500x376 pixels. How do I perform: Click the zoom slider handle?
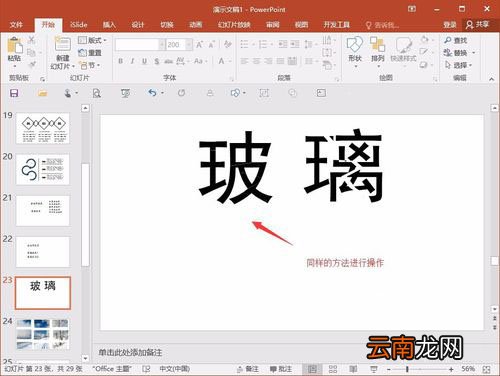pyautogui.click(x=407, y=369)
